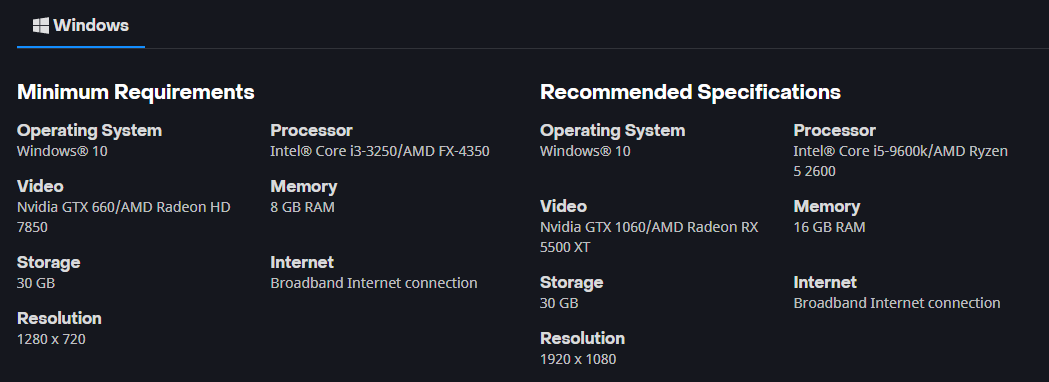Click minimum Storage 30 GB value

(36, 283)
